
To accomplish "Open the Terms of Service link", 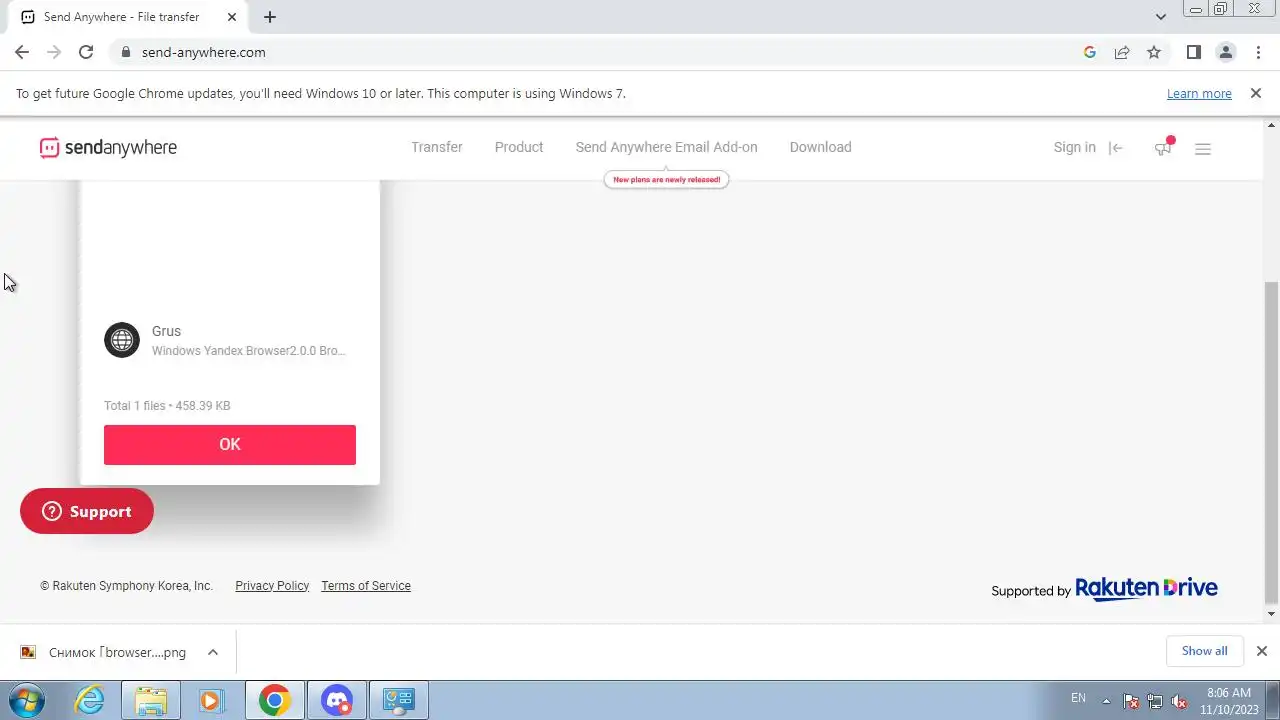I will coord(366,586).
